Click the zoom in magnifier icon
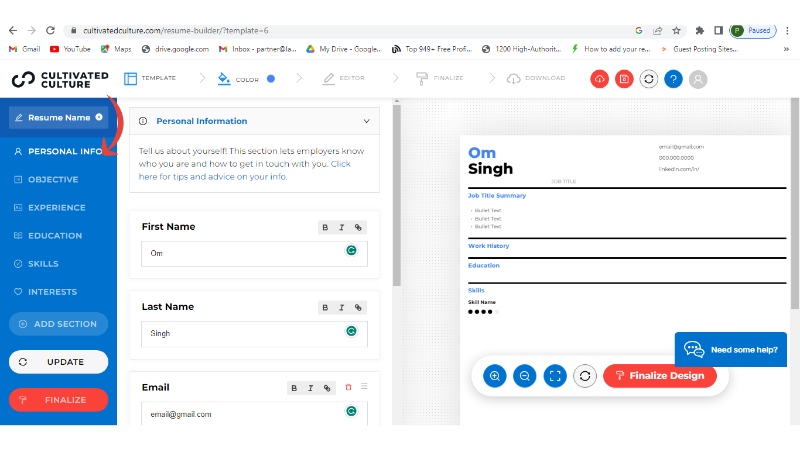The width and height of the screenshot is (800, 449). click(494, 376)
